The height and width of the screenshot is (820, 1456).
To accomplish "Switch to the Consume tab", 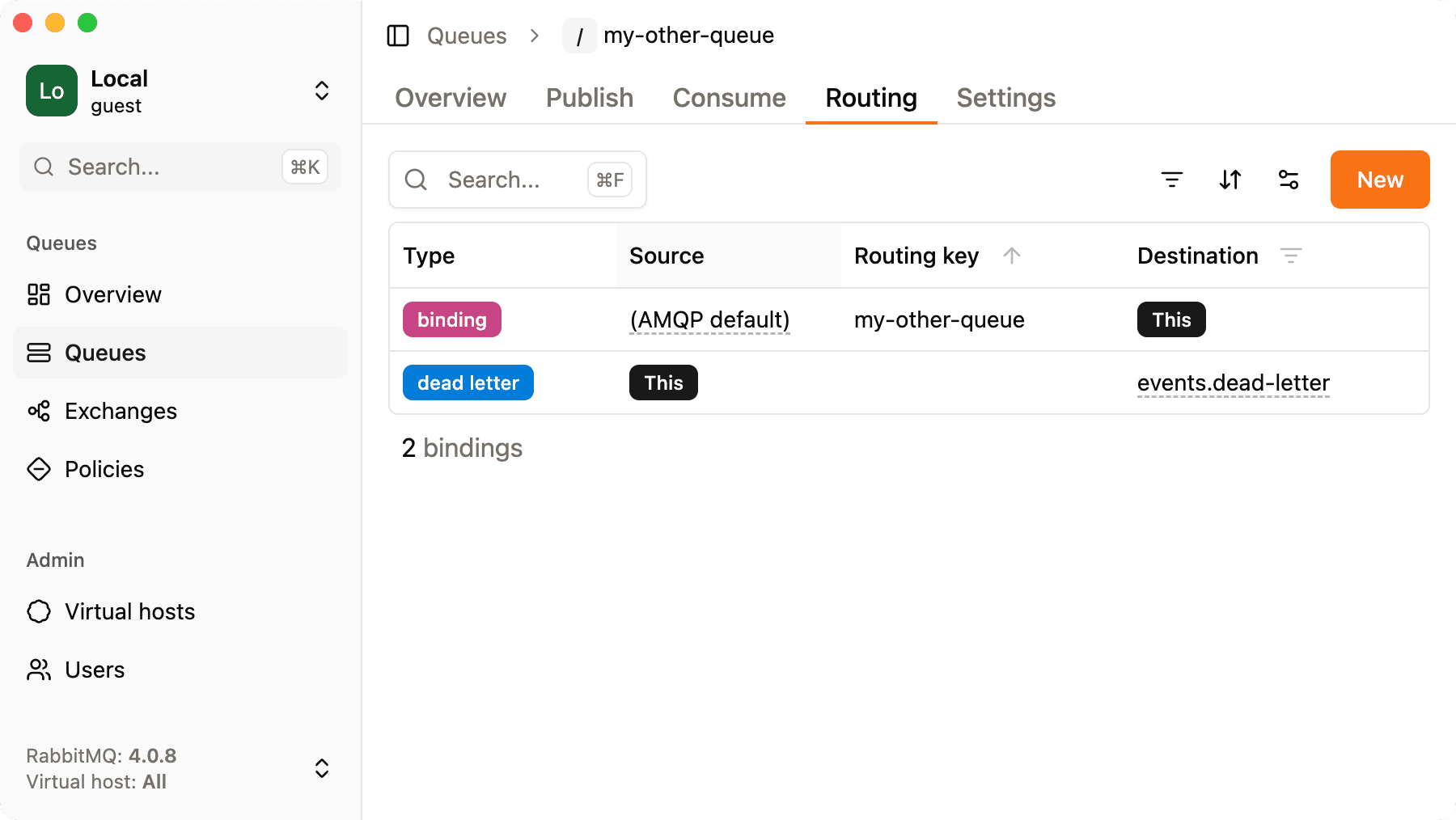I will (x=729, y=98).
